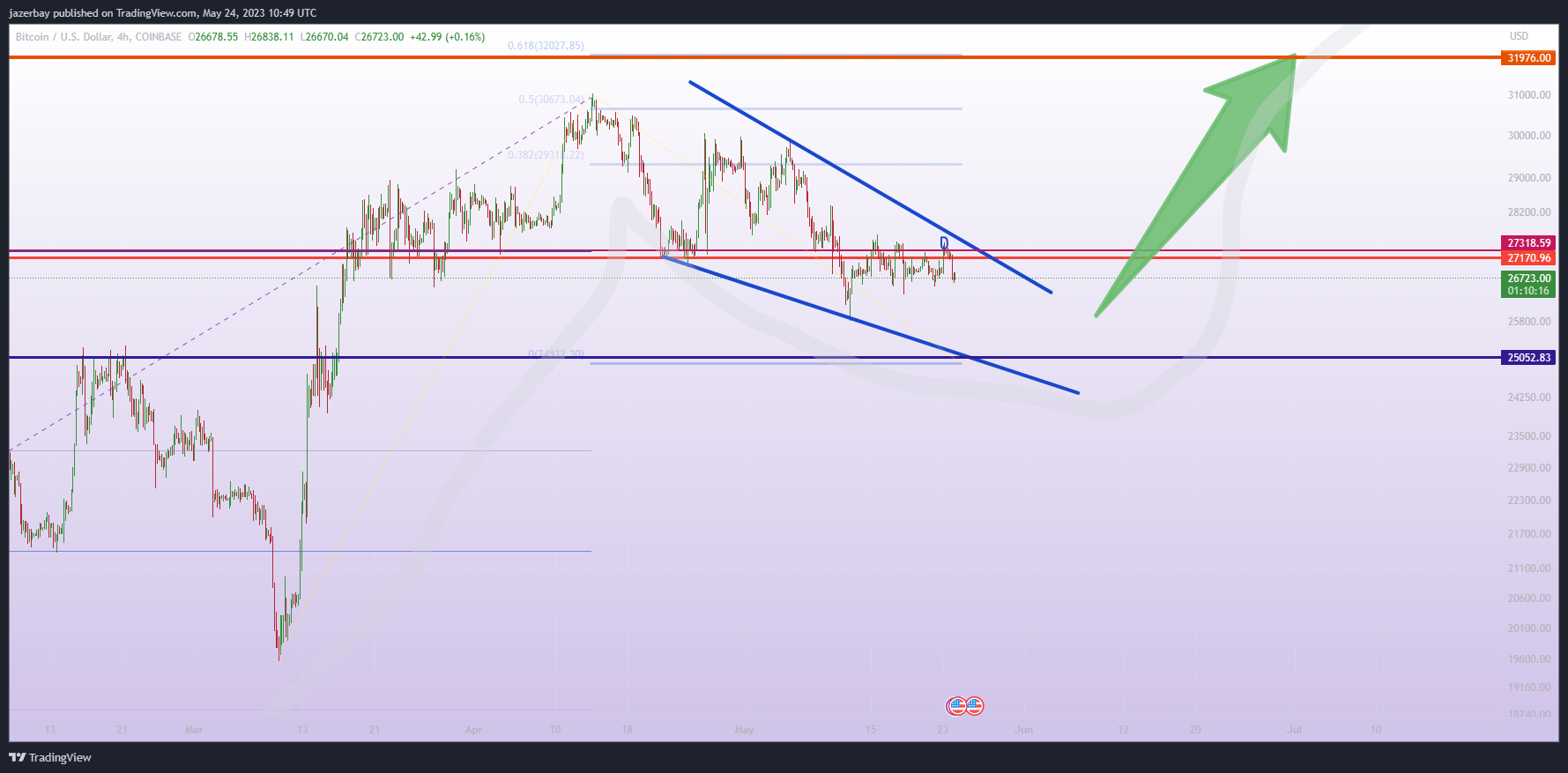1568x773 pixels.
Task: Click the TradingView logo at bottom left
Action: click(x=50, y=757)
